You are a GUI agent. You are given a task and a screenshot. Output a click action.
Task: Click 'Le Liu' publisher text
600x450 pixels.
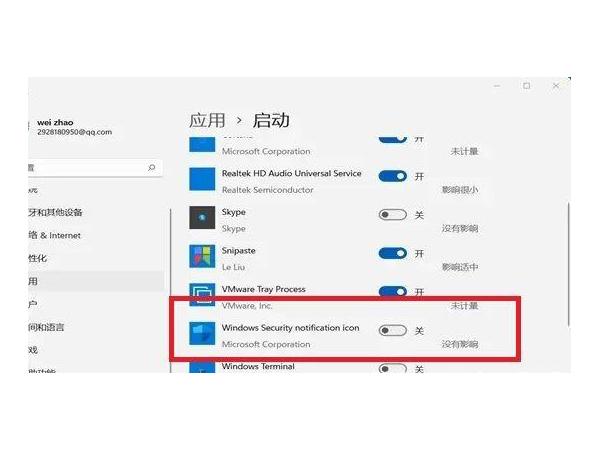(233, 267)
